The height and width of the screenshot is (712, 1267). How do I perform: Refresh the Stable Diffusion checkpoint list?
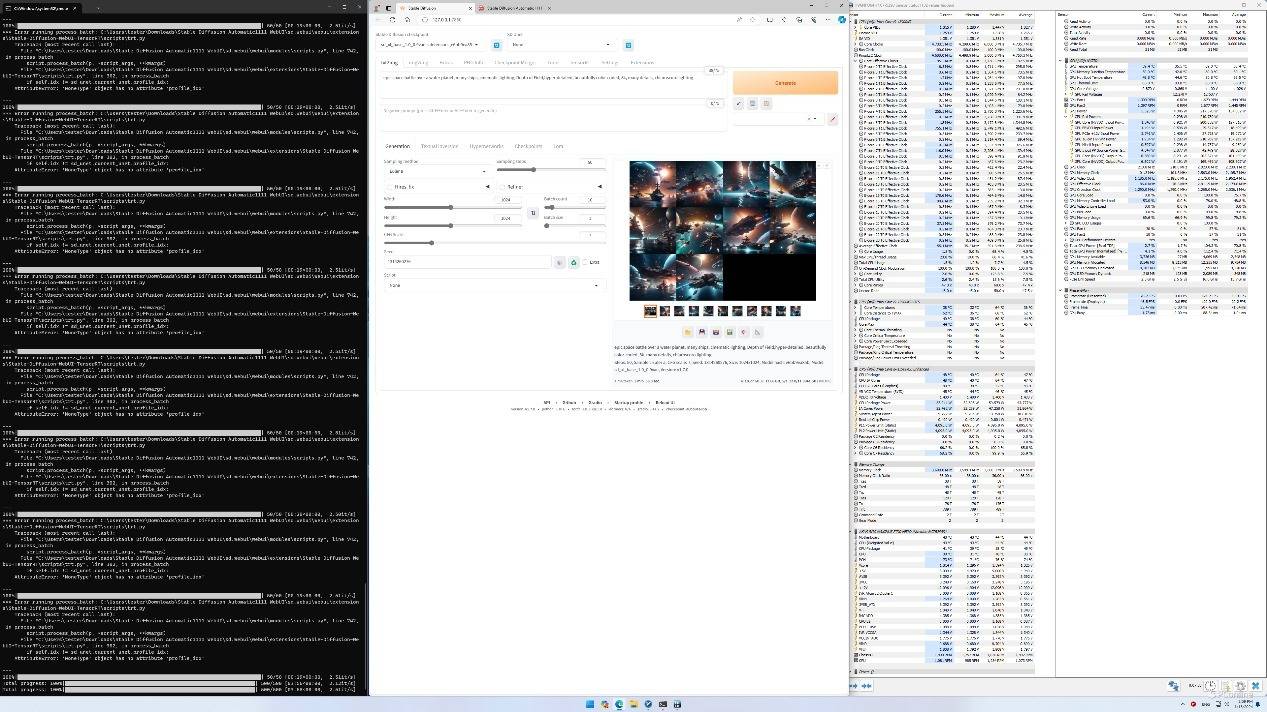tap(497, 45)
